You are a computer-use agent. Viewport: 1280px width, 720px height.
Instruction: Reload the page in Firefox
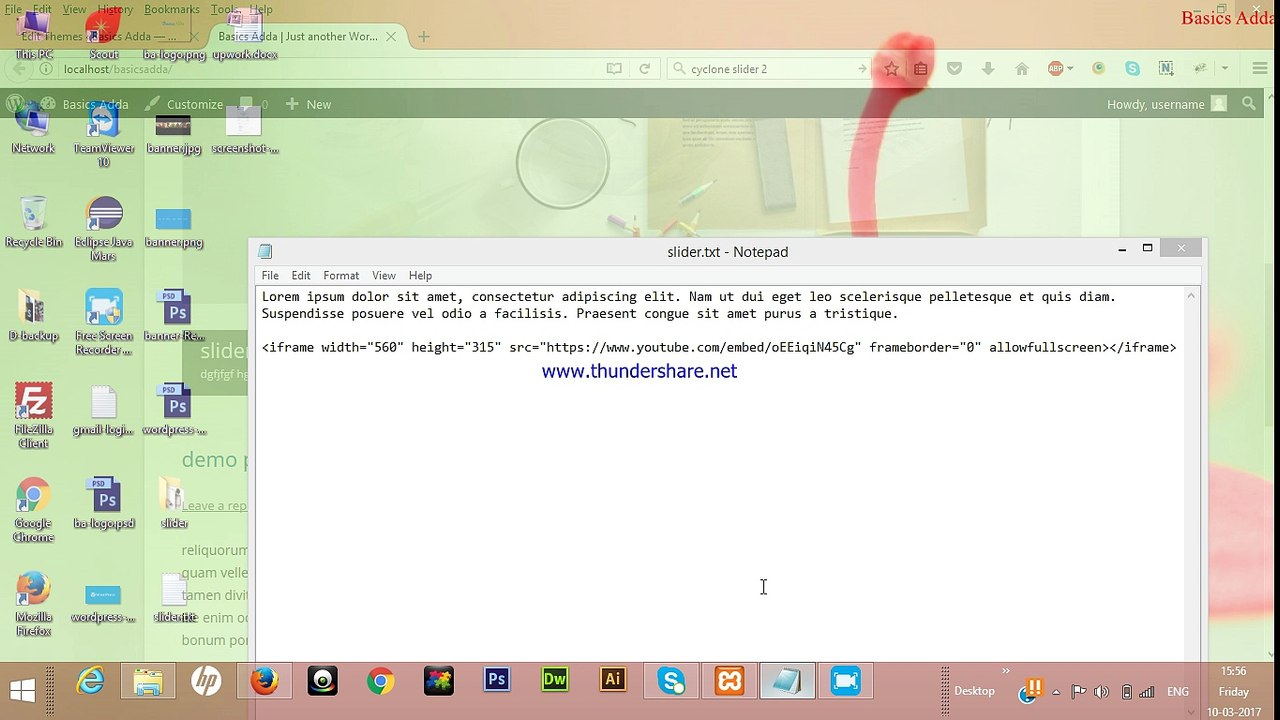(645, 69)
